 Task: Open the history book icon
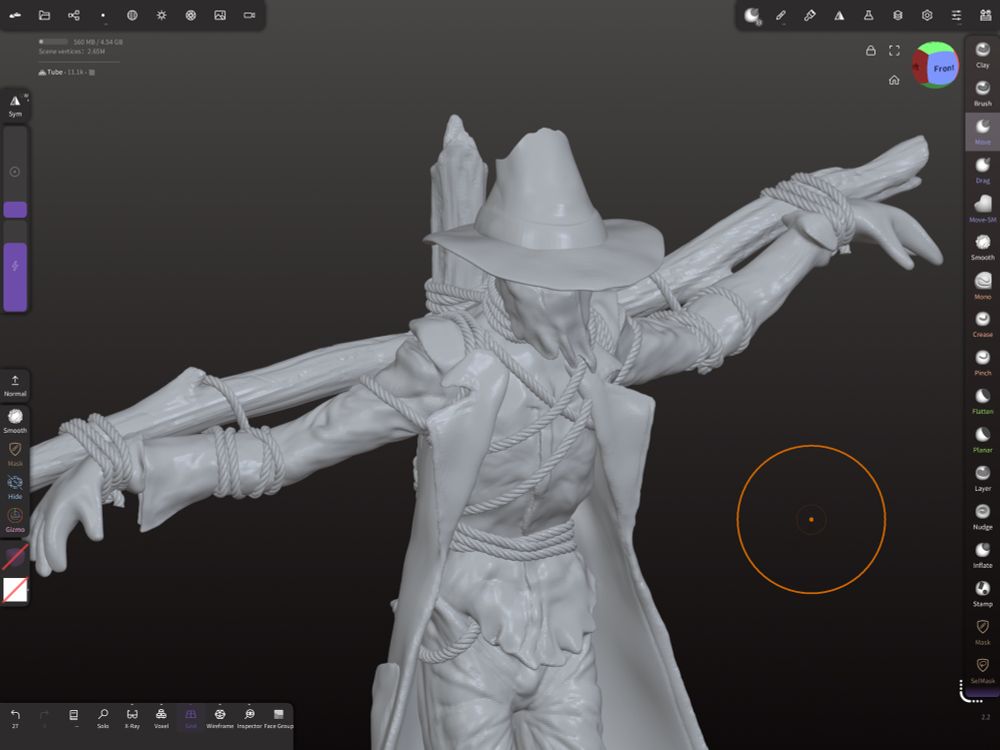pyautogui.click(x=73, y=718)
